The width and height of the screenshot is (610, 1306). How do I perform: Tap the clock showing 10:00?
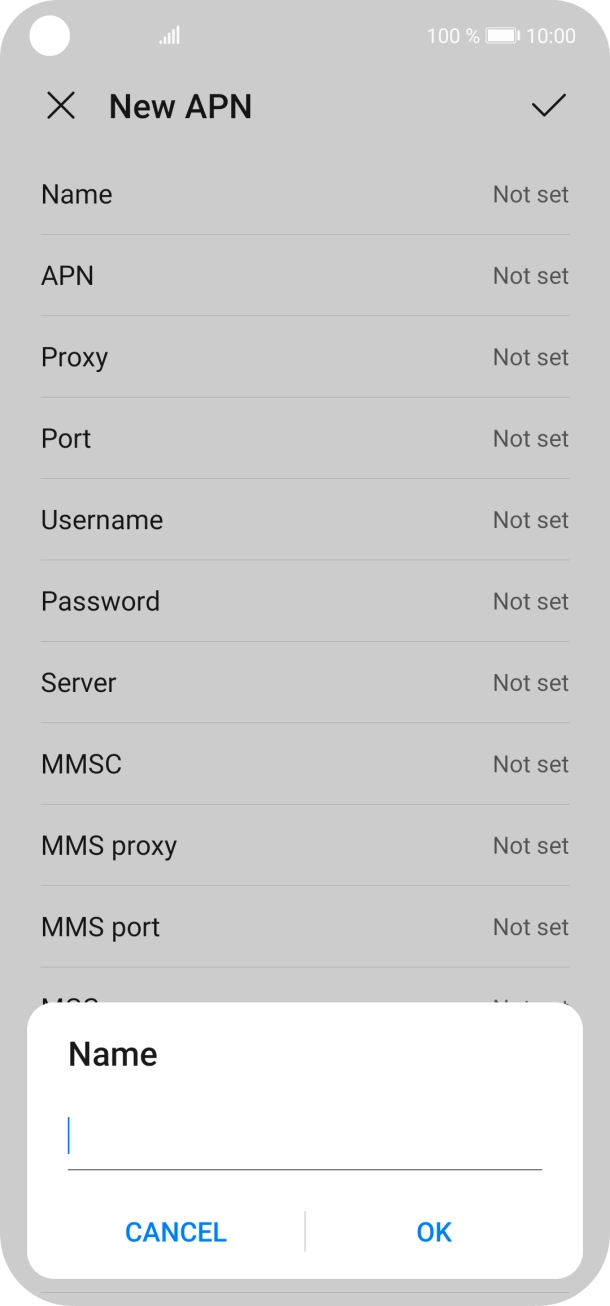click(x=553, y=35)
